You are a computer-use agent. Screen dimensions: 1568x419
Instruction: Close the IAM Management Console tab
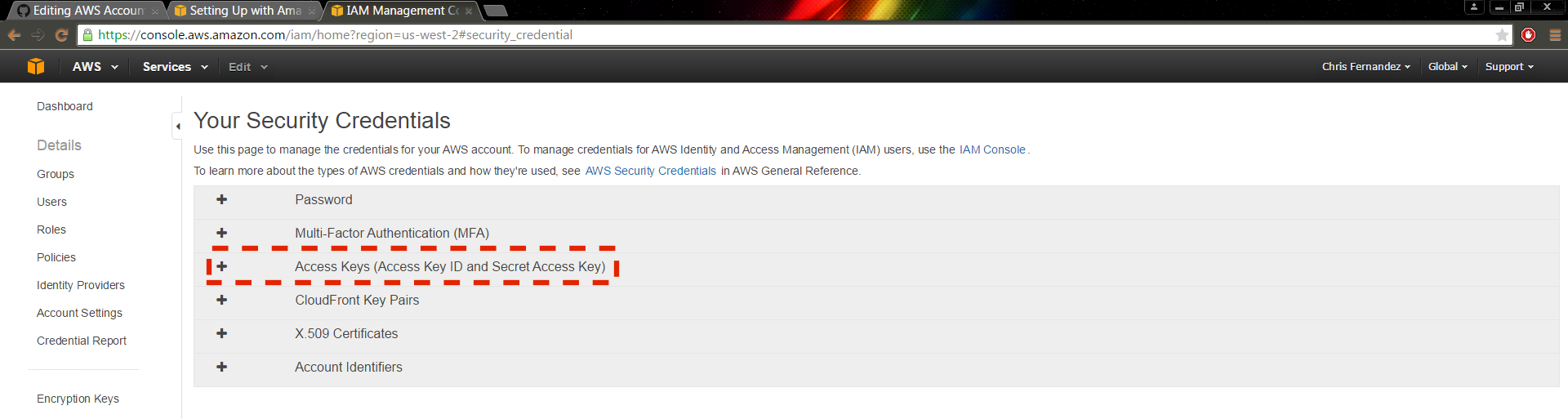(469, 11)
